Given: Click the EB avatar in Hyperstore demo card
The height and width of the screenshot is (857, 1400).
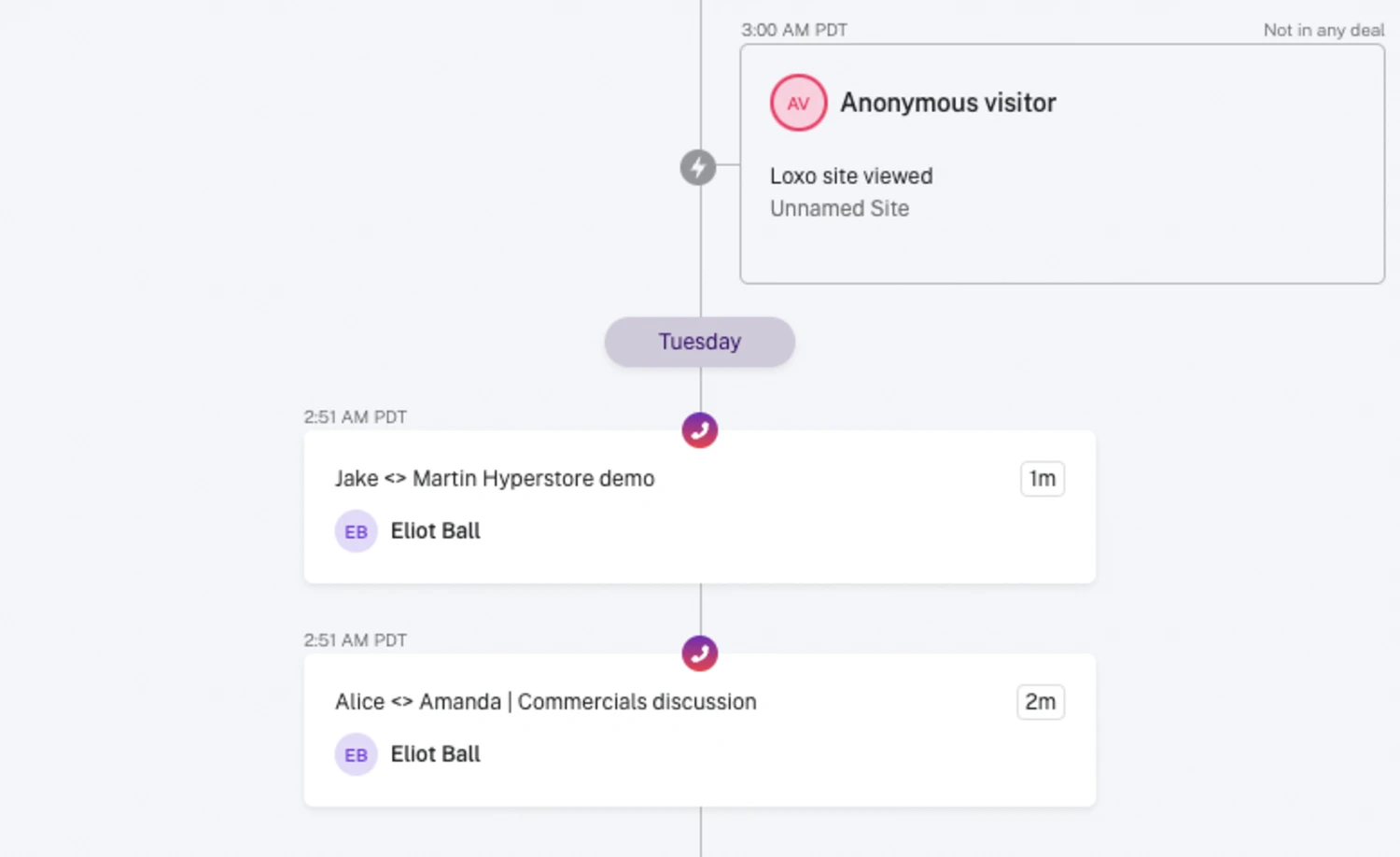Looking at the screenshot, I should pyautogui.click(x=356, y=531).
